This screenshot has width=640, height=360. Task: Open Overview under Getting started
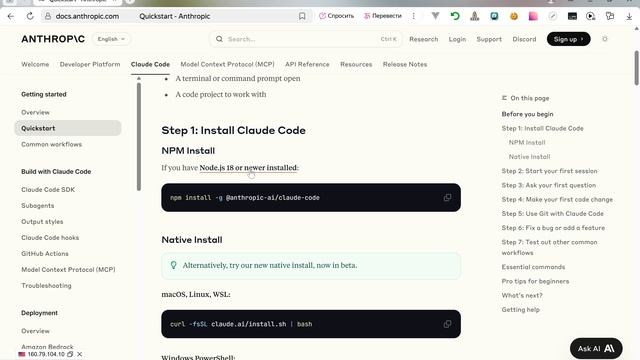click(x=36, y=112)
